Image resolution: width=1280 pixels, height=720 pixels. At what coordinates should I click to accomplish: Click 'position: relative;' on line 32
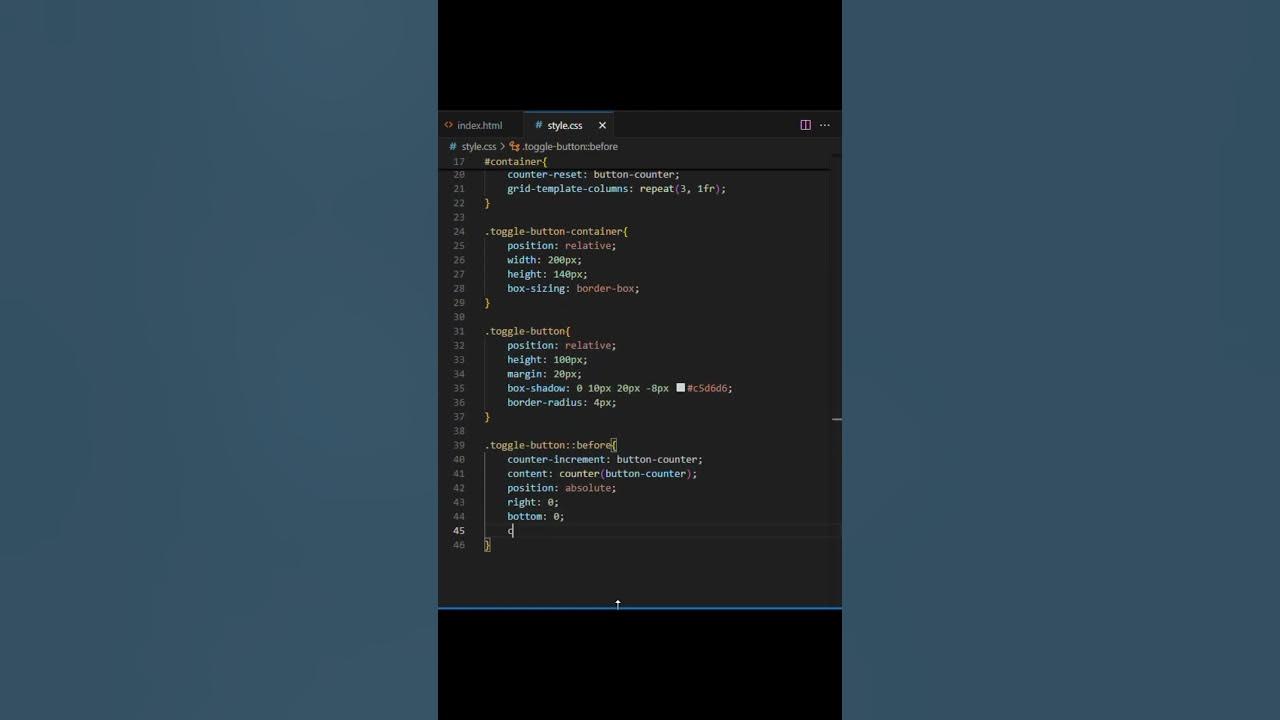click(562, 345)
